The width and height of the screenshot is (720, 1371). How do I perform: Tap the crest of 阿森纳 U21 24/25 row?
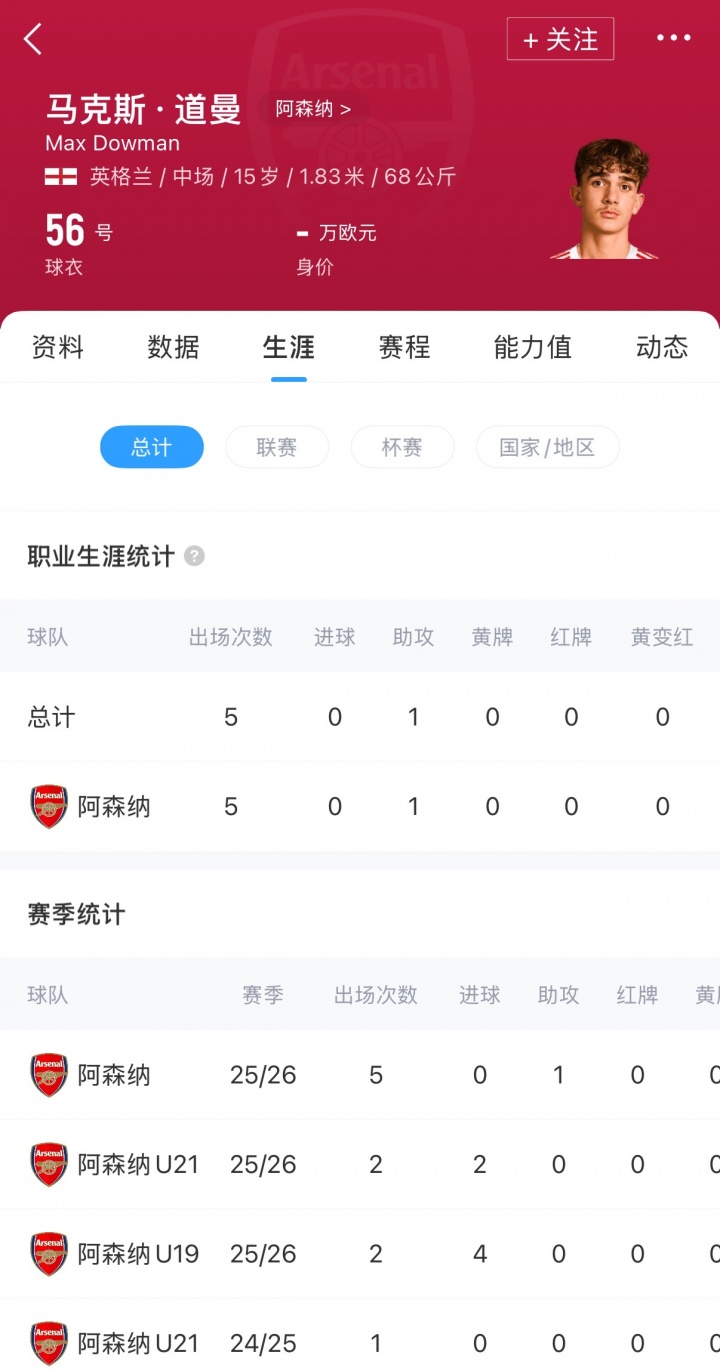point(48,1343)
